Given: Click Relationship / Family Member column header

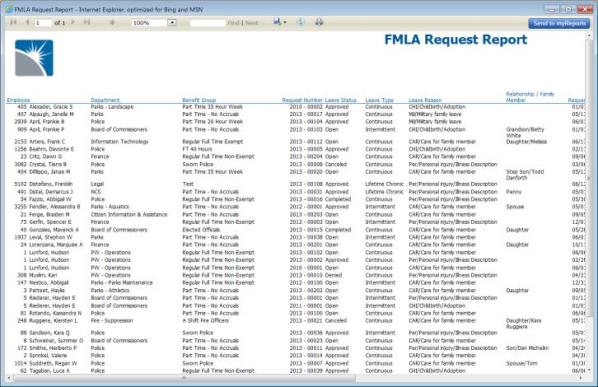Looking at the screenshot, I should click(530, 97).
